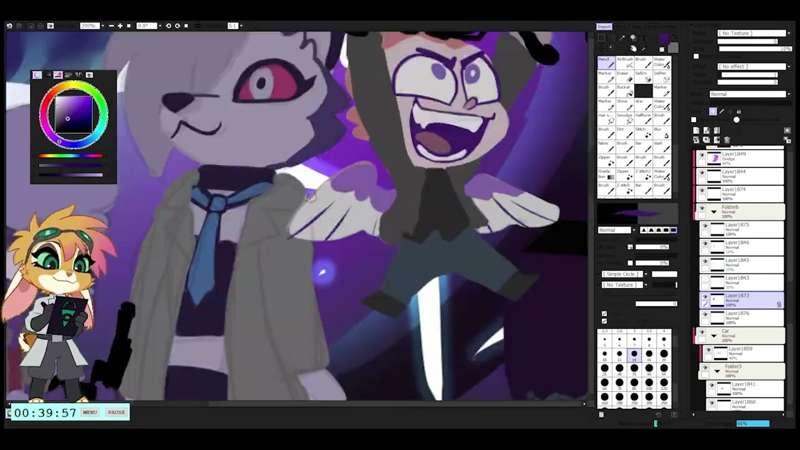Image resolution: width=800 pixels, height=450 pixels.
Task: Select the highlighted Layer1873 row
Action: (741, 300)
